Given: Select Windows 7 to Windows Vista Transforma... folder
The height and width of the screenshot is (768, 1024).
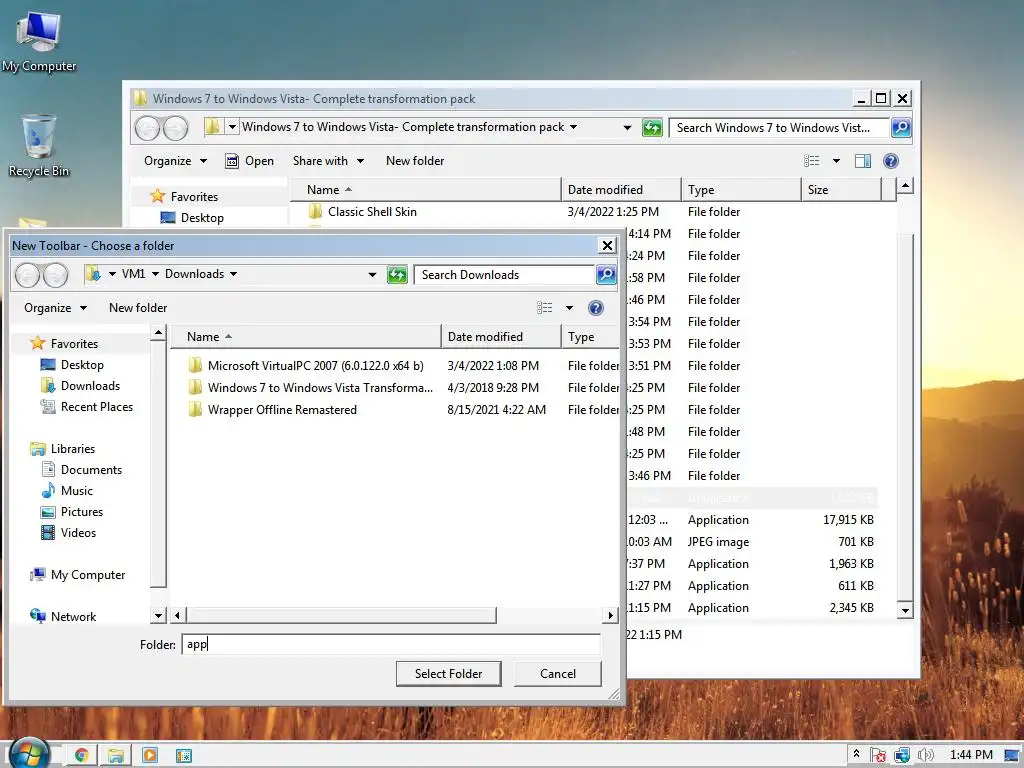Looking at the screenshot, I should [x=310, y=388].
